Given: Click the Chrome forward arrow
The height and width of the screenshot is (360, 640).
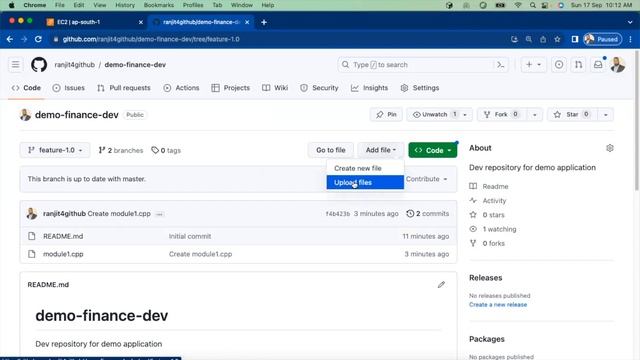Looking at the screenshot, I should [24, 39].
